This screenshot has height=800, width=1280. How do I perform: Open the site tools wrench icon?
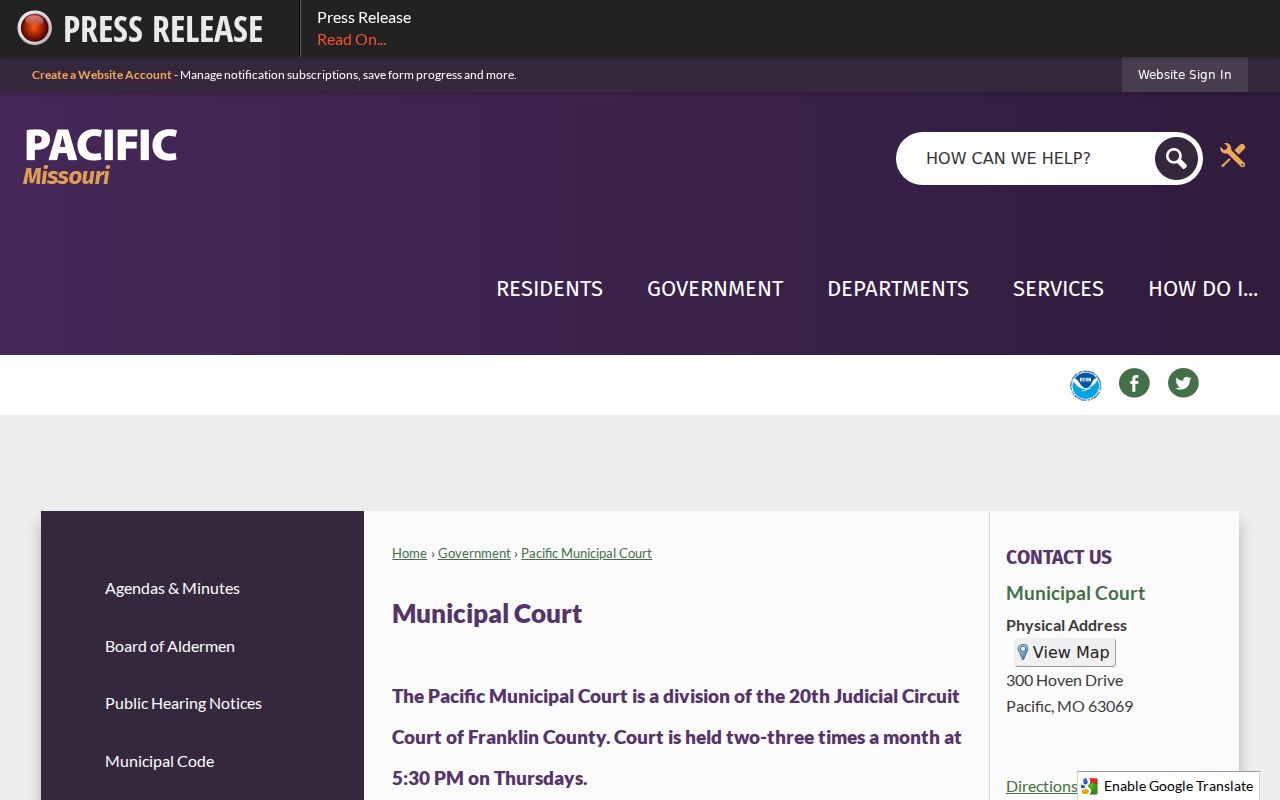click(x=1232, y=155)
